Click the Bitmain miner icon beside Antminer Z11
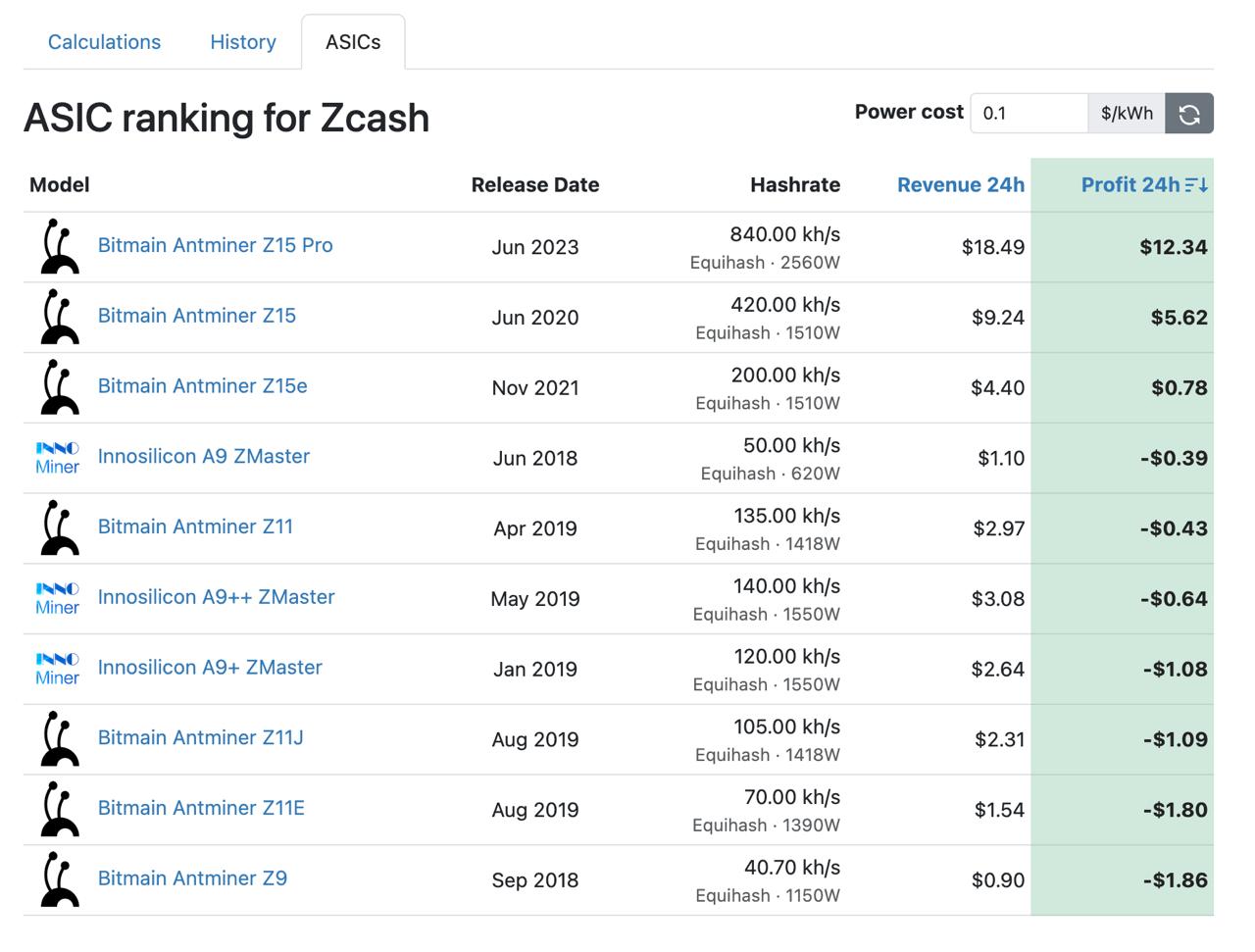 point(57,527)
